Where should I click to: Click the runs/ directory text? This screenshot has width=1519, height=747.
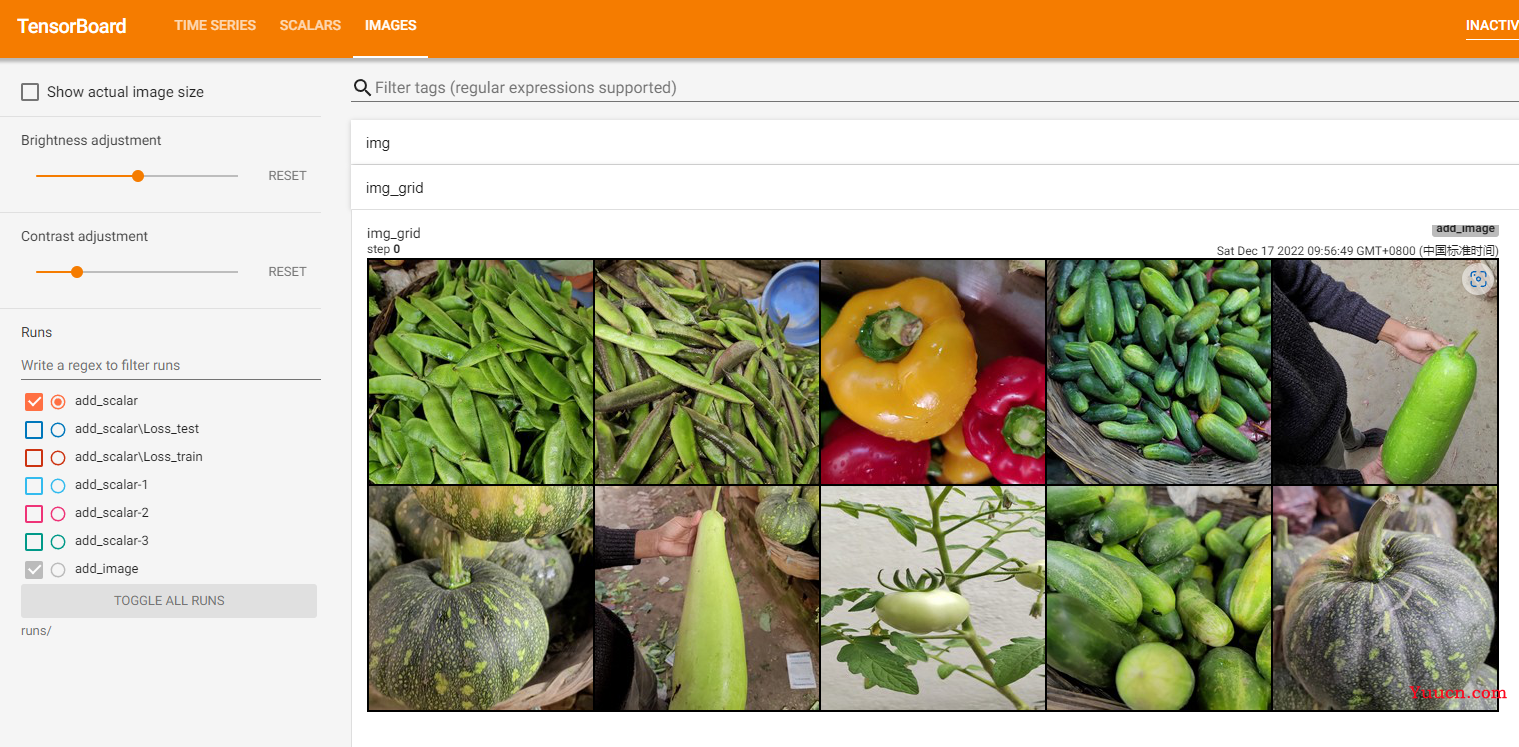point(36,631)
